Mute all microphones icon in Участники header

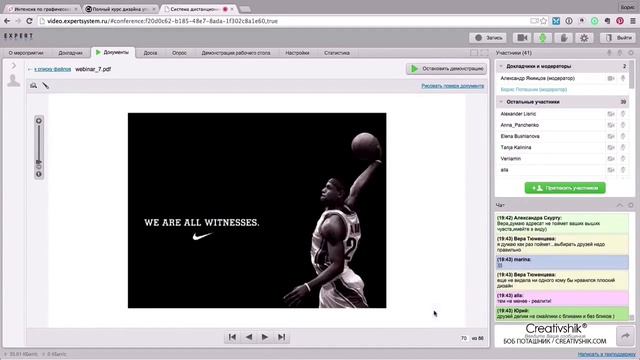coord(609,53)
